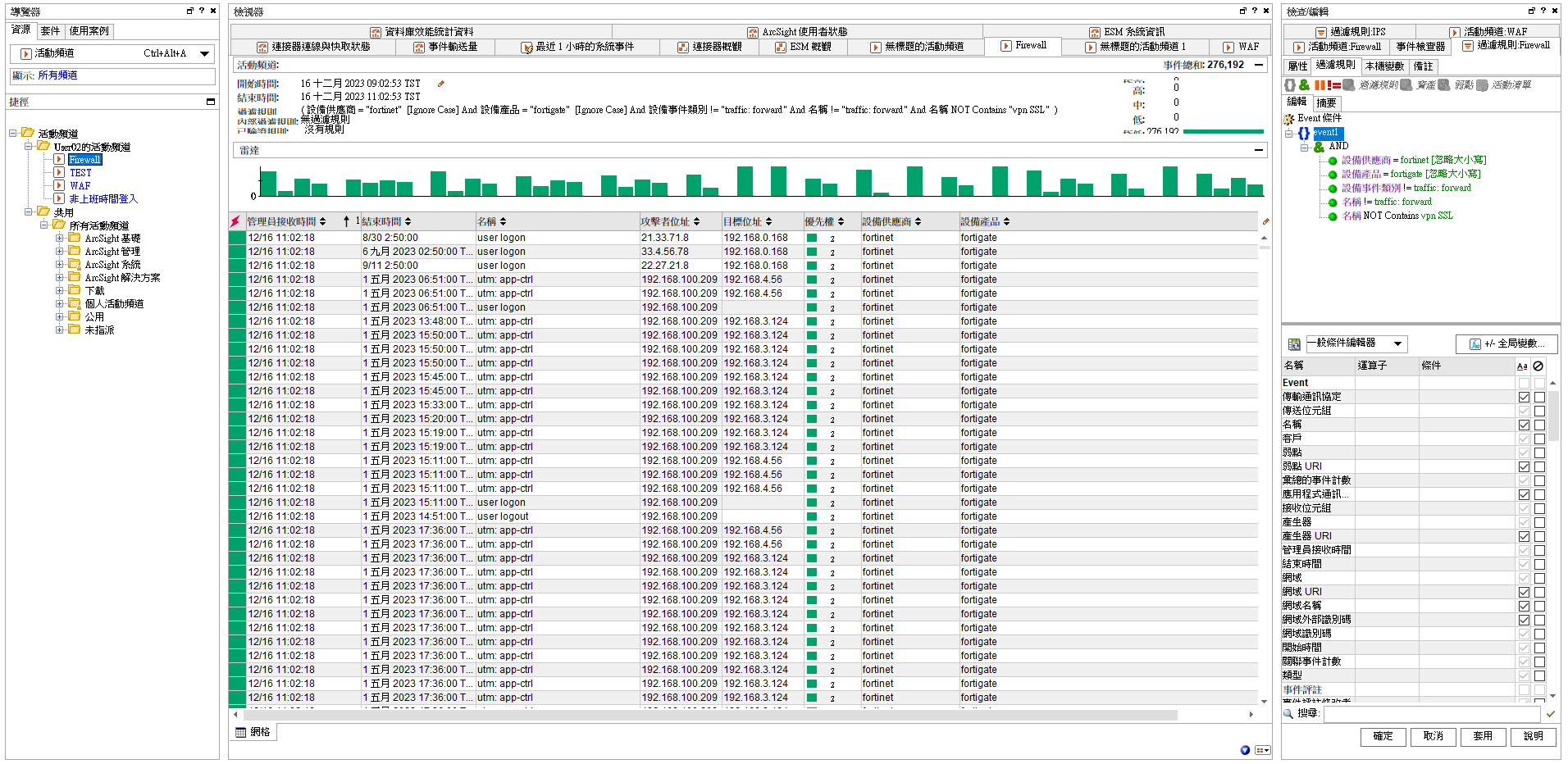Toggle case checkbox for 網域名稱 row
The image size is (1568, 764).
click(x=1523, y=606)
